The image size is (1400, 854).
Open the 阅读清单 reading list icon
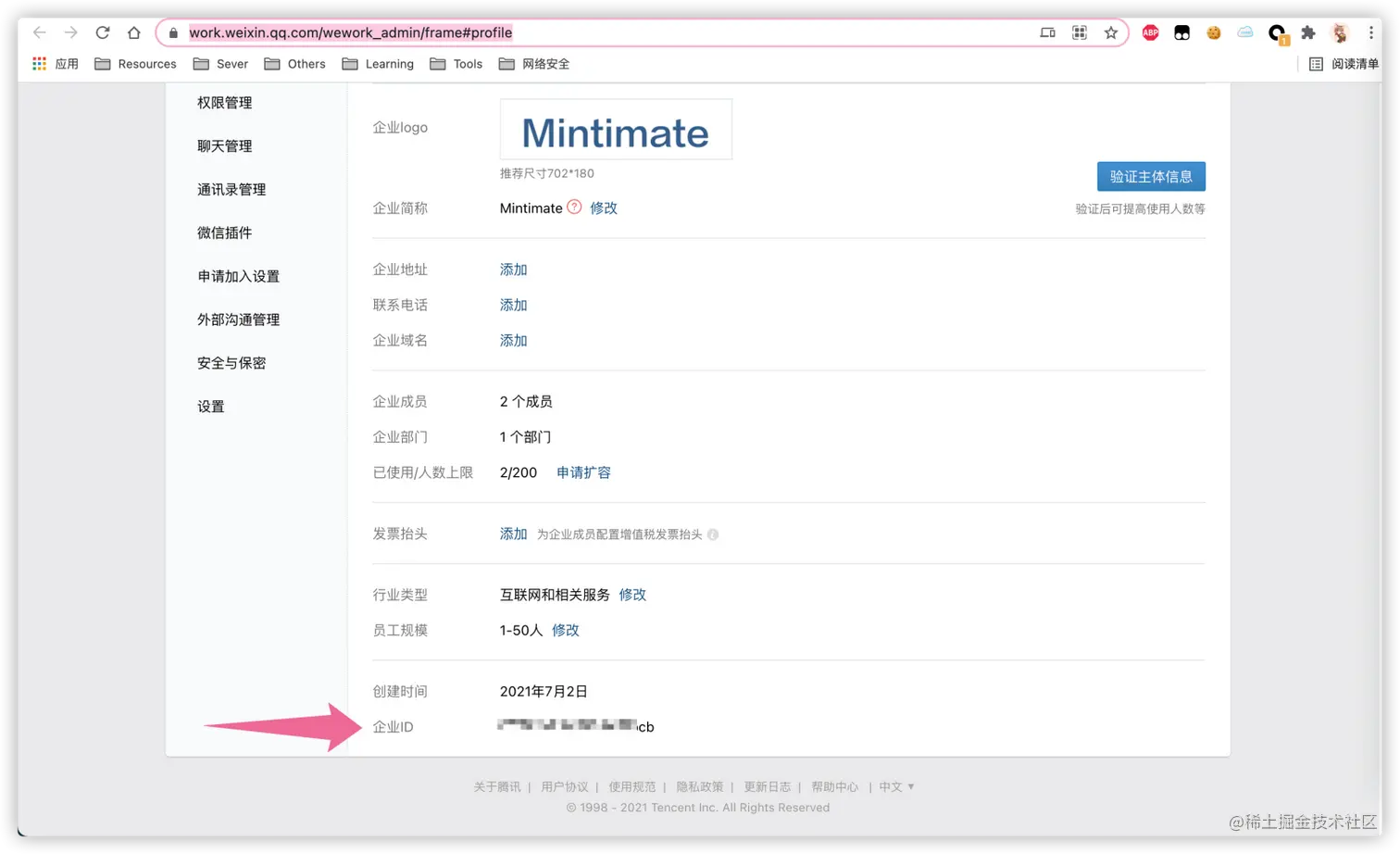pos(1315,64)
